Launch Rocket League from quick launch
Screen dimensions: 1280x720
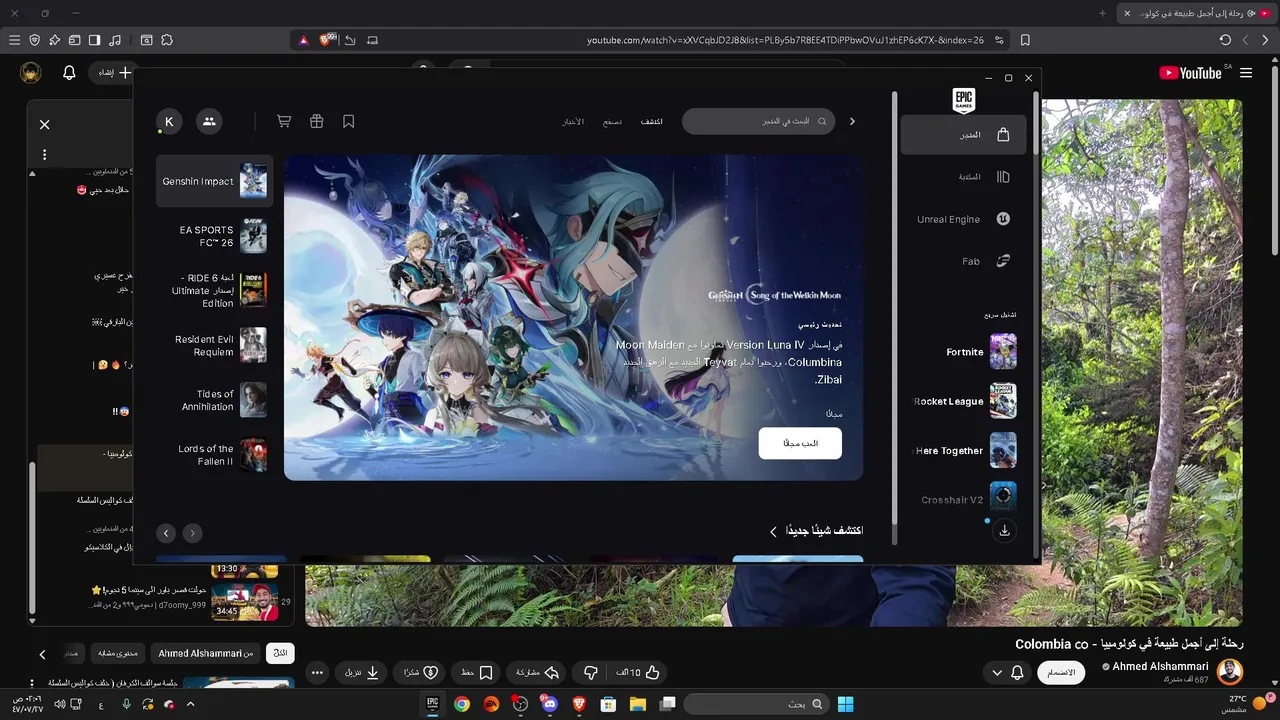pos(964,401)
